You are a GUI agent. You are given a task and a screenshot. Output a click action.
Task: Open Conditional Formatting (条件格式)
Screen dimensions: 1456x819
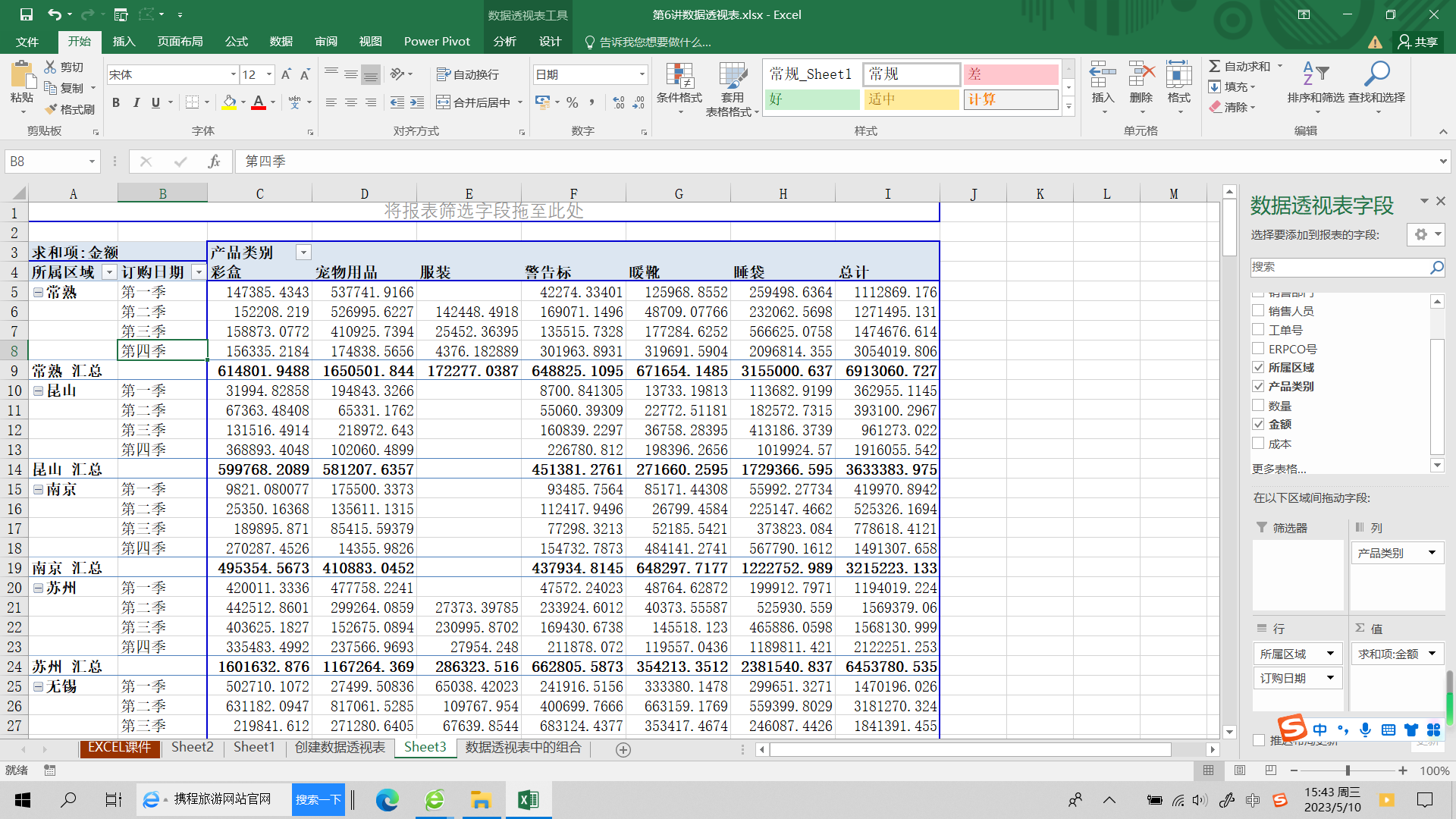coord(679,88)
